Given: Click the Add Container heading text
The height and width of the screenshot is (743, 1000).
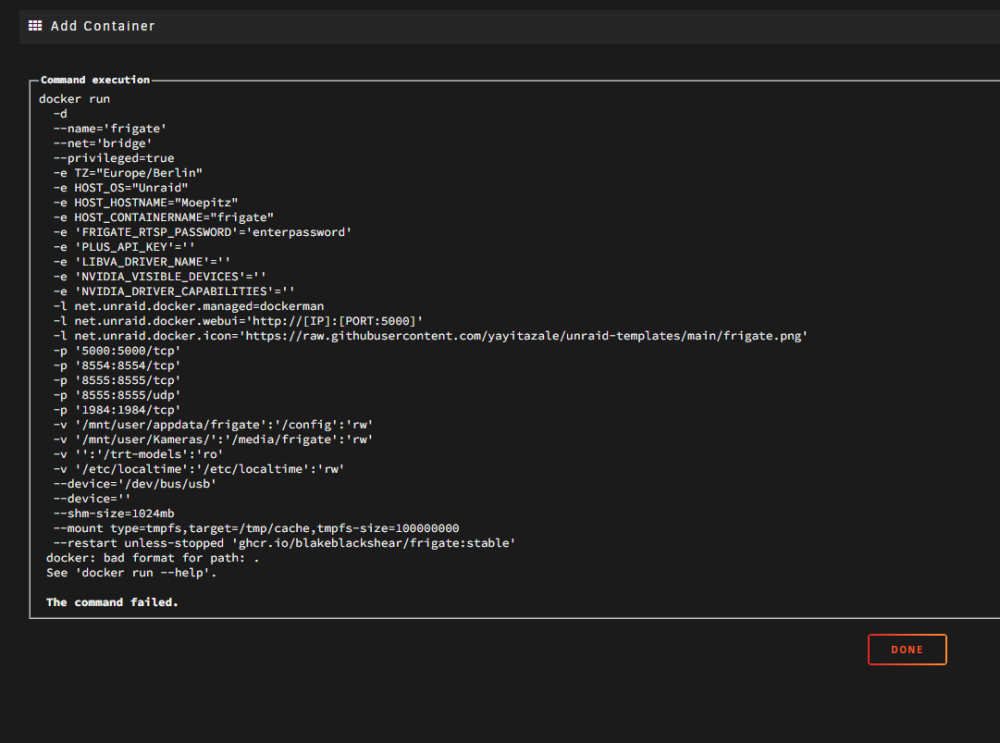Looking at the screenshot, I should 103,26.
